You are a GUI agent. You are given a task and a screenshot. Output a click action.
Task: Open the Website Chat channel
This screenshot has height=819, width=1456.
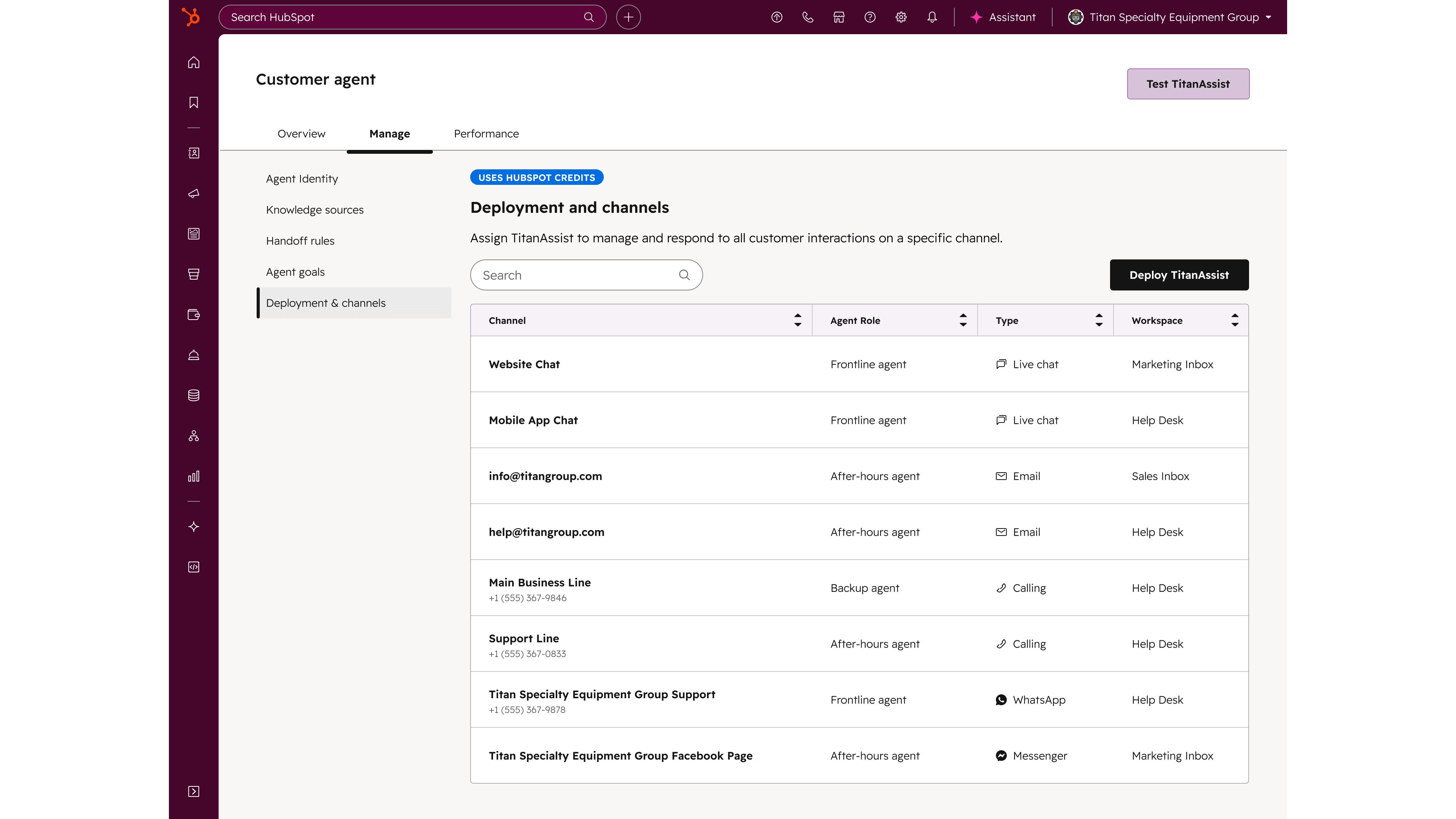(524, 365)
